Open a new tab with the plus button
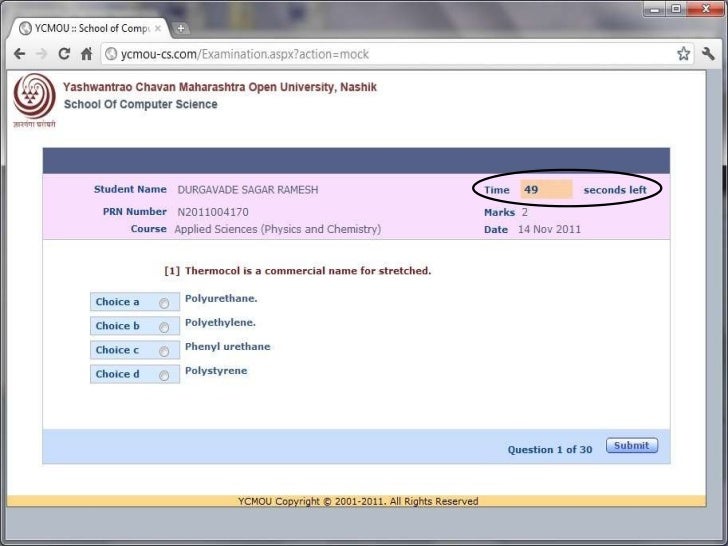This screenshot has height=546, width=728. point(181,28)
